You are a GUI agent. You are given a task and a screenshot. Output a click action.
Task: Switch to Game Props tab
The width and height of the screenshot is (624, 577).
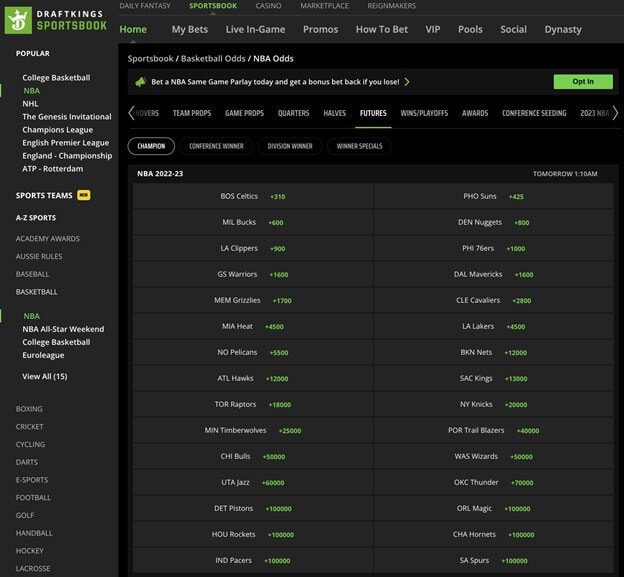(x=244, y=113)
